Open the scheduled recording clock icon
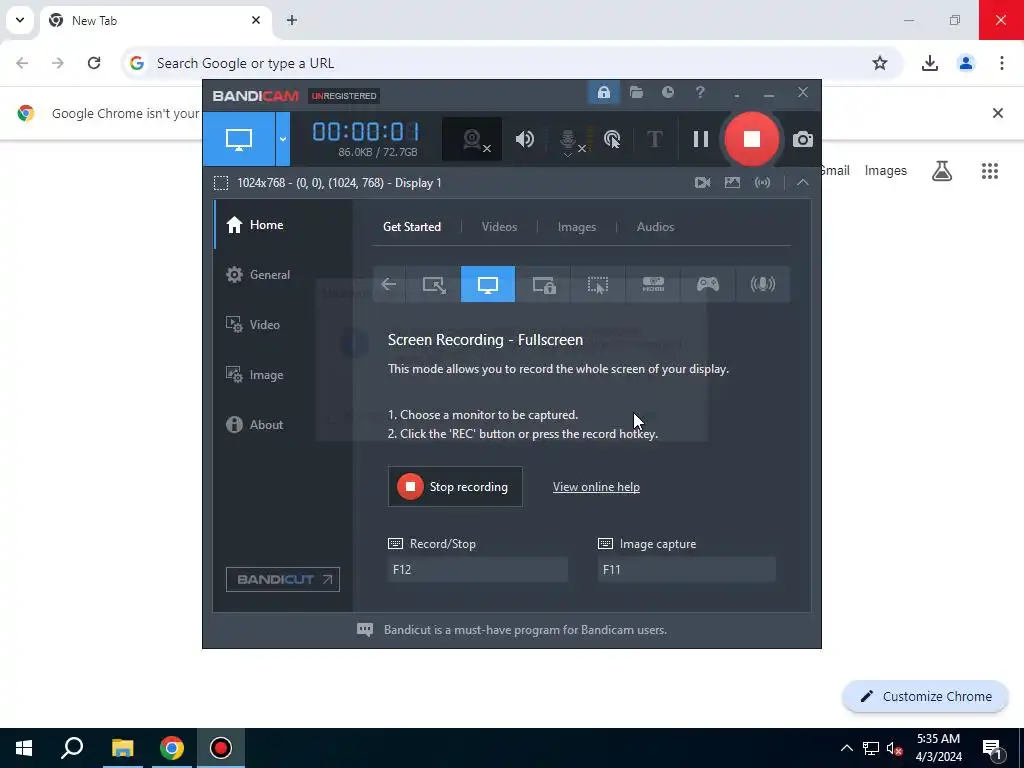 667,93
